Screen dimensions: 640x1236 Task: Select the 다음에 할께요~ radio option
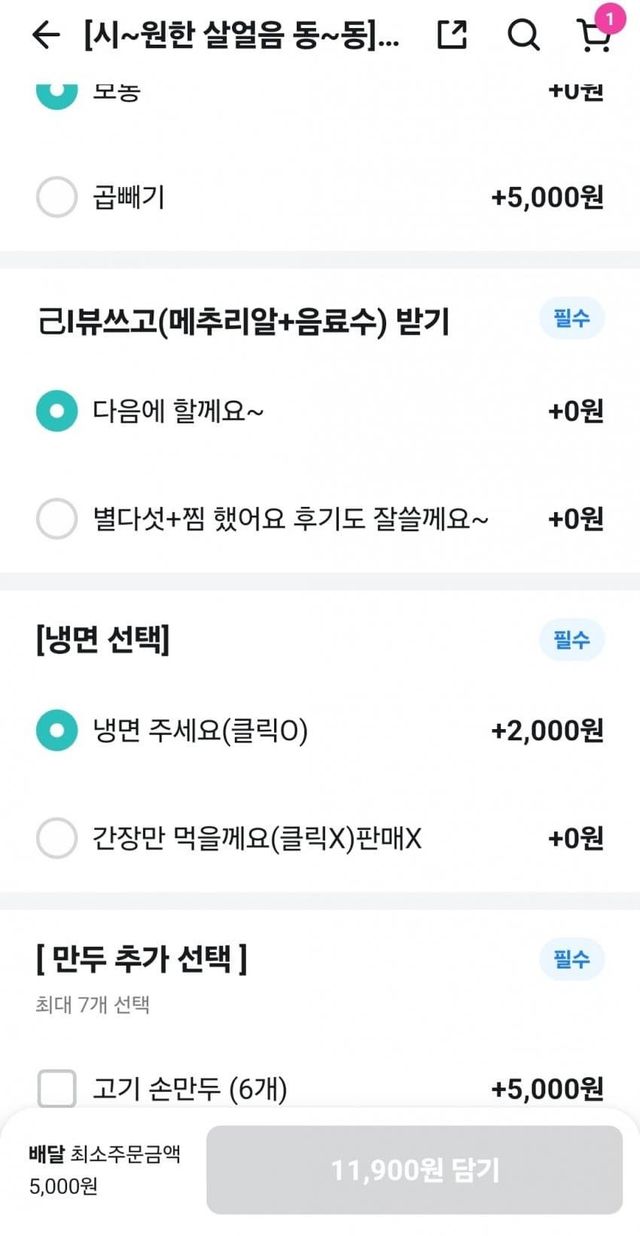pyautogui.click(x=57, y=411)
